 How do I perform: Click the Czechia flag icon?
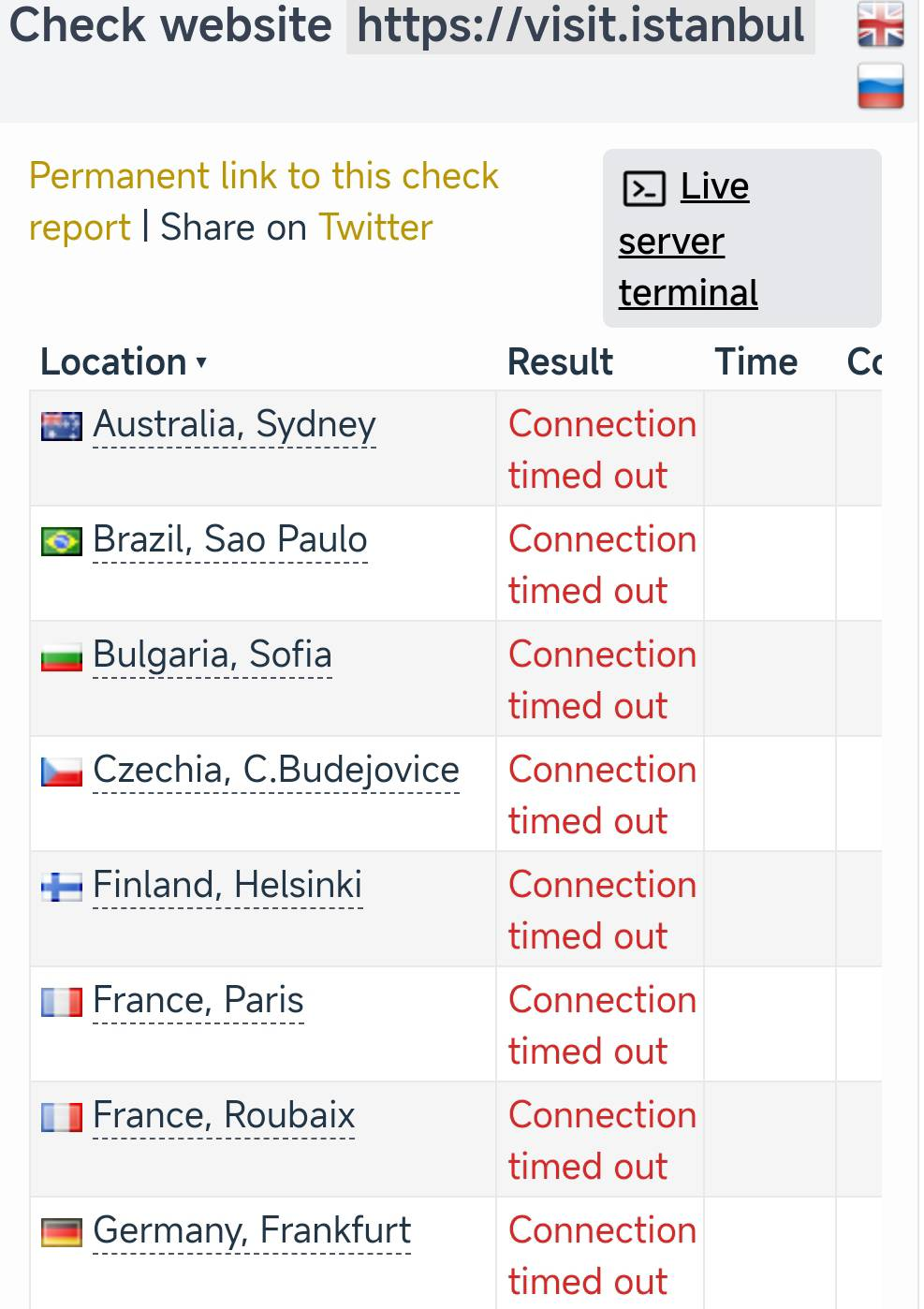pyautogui.click(x=62, y=772)
